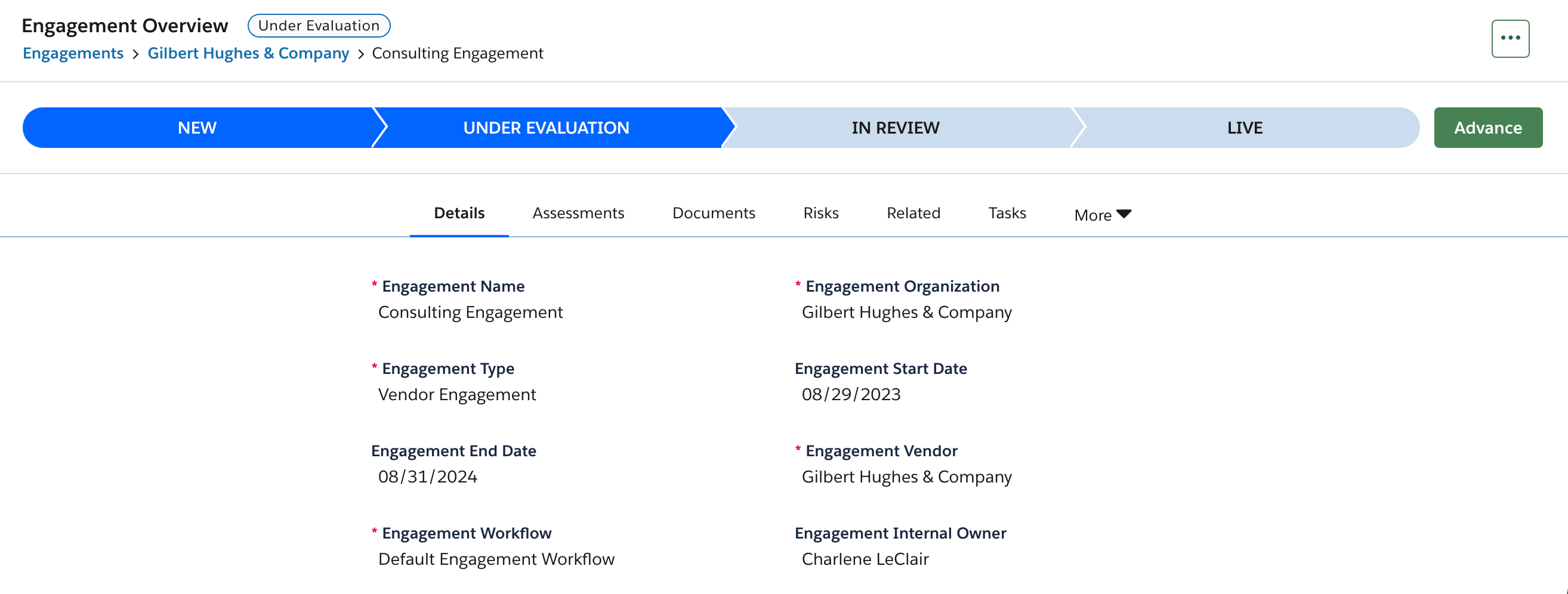
Task: Switch to the Documents tab
Action: coord(714,213)
